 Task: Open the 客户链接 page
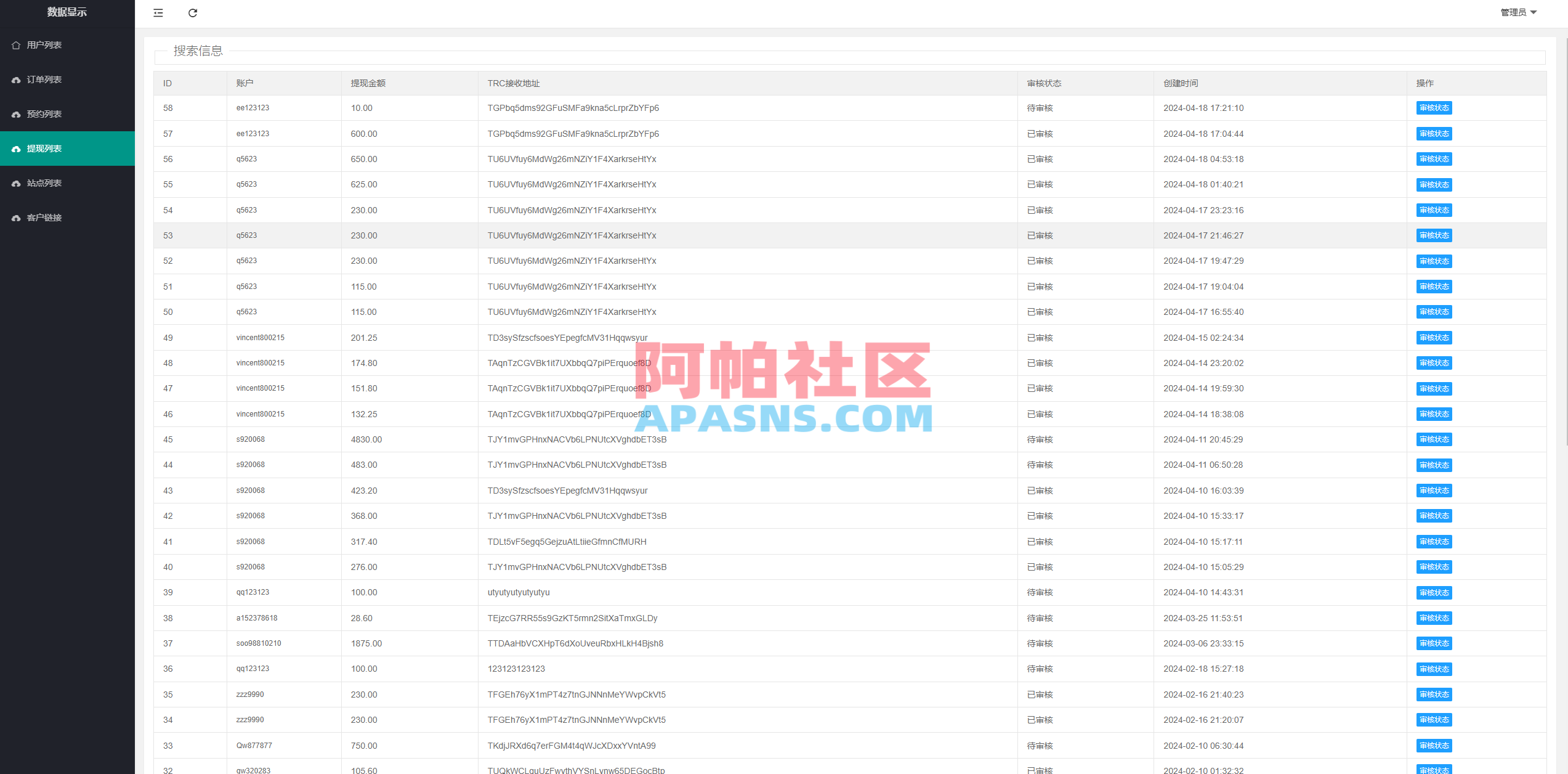point(44,218)
